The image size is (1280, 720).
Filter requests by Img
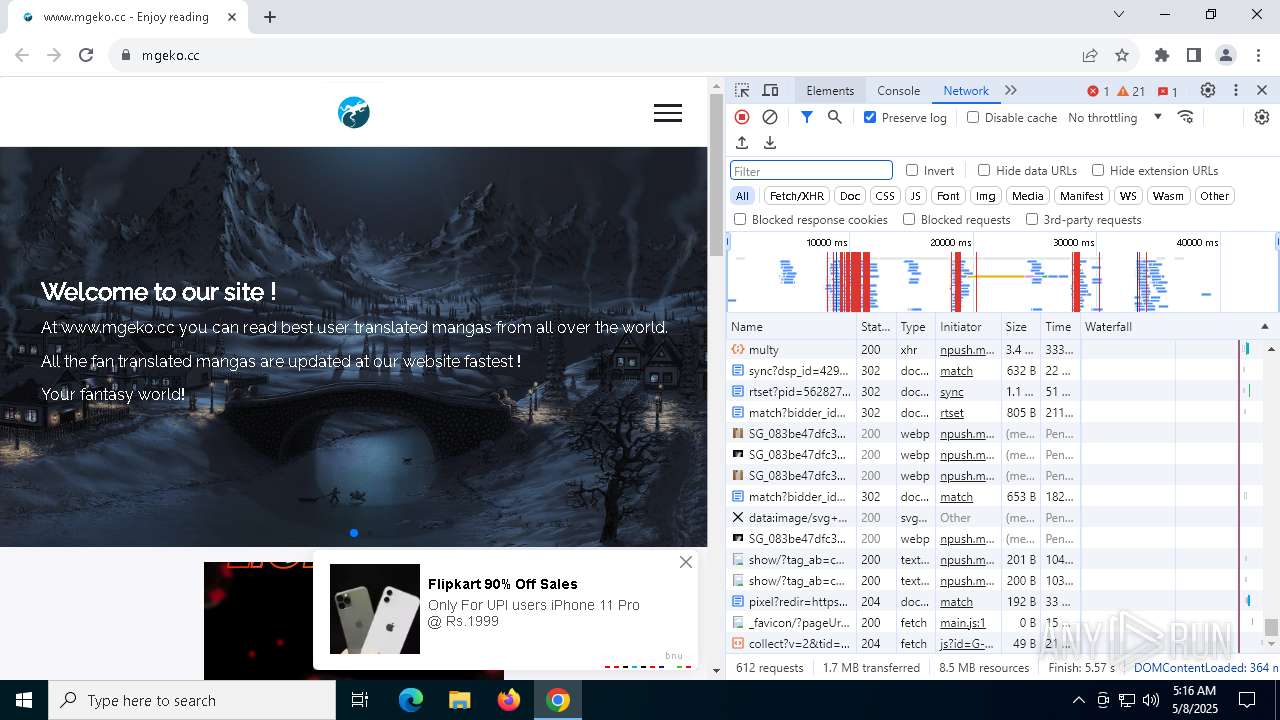[986, 196]
